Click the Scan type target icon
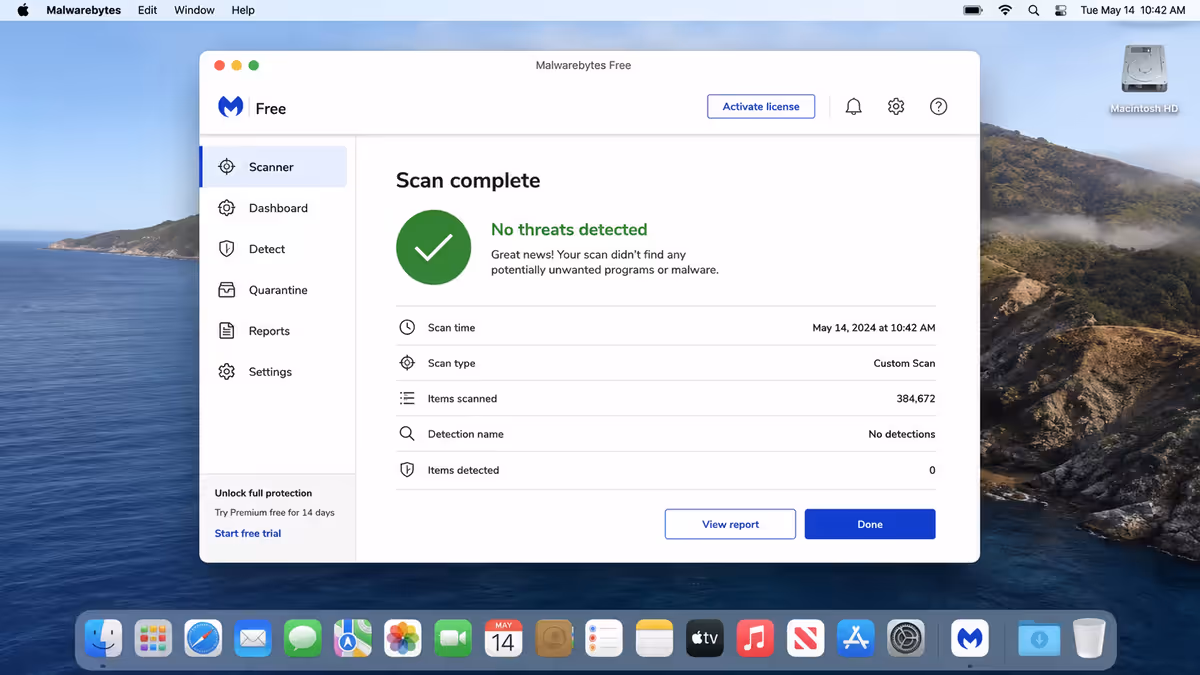1200x675 pixels. coord(407,363)
